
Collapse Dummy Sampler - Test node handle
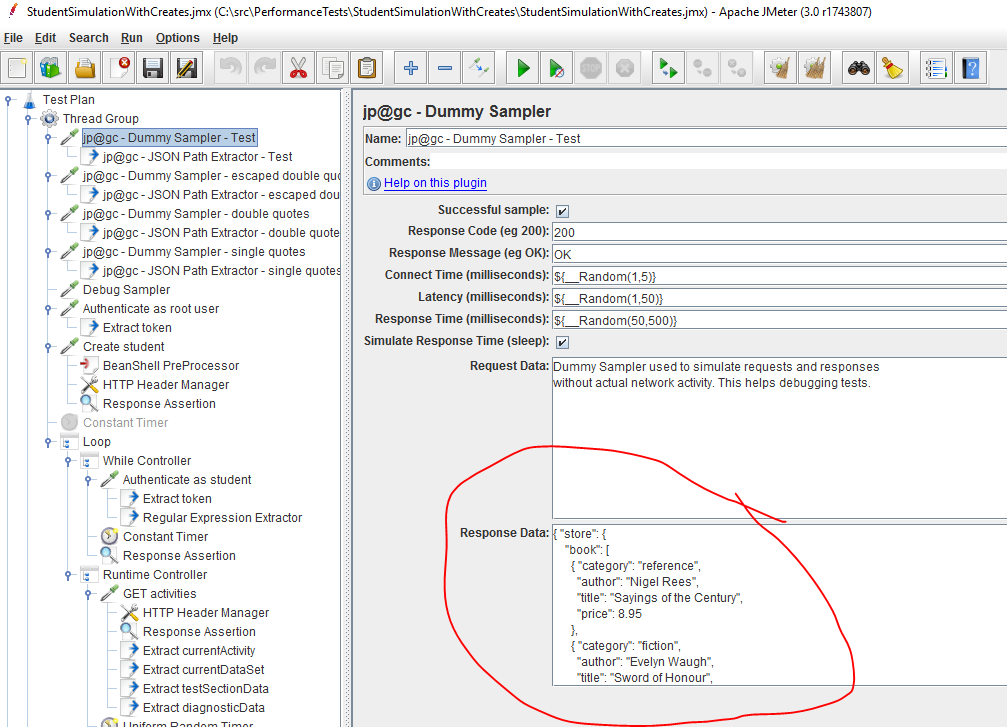(x=48, y=137)
